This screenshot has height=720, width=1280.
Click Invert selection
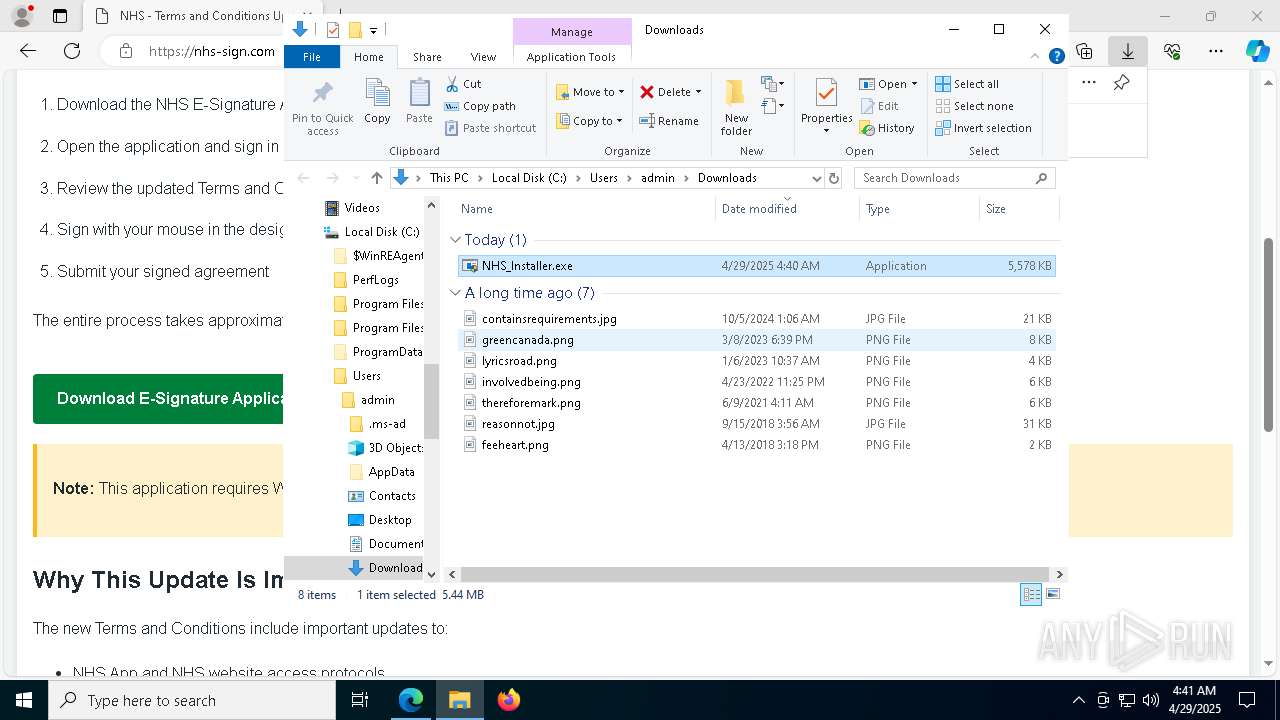[x=983, y=128]
